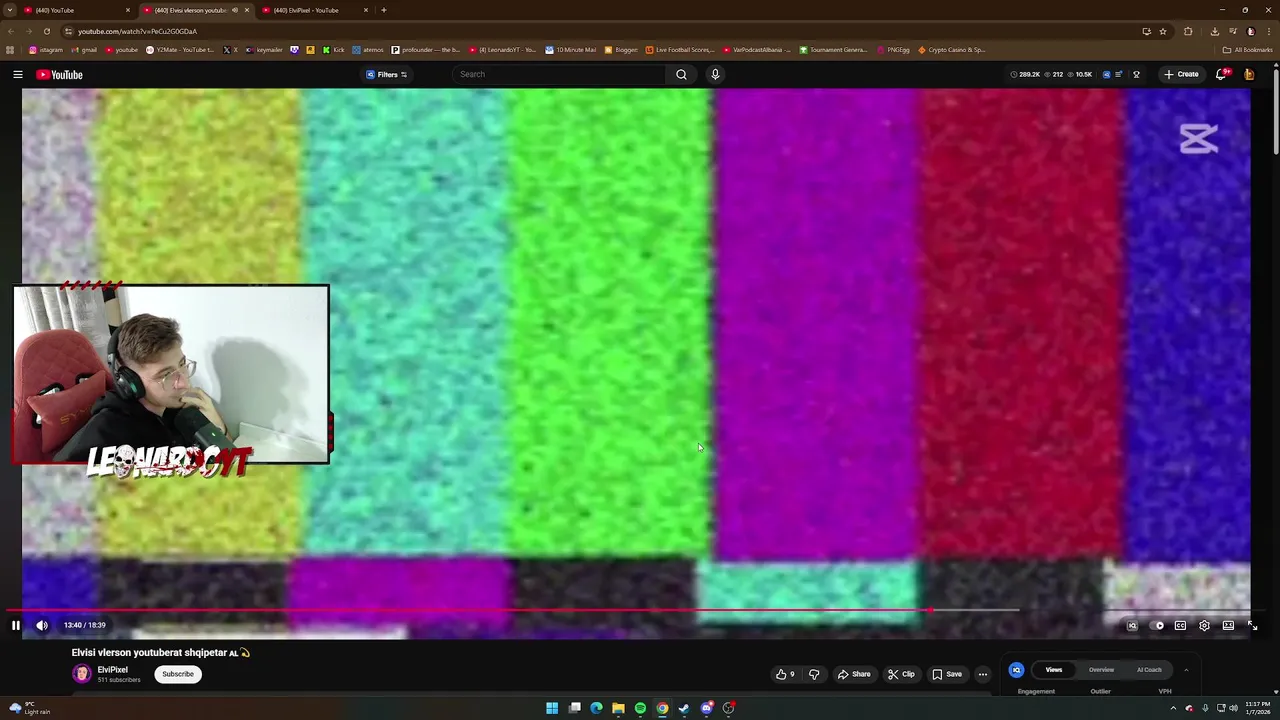Click the magnifier search button
This screenshot has height=720, width=1280.
681,74
